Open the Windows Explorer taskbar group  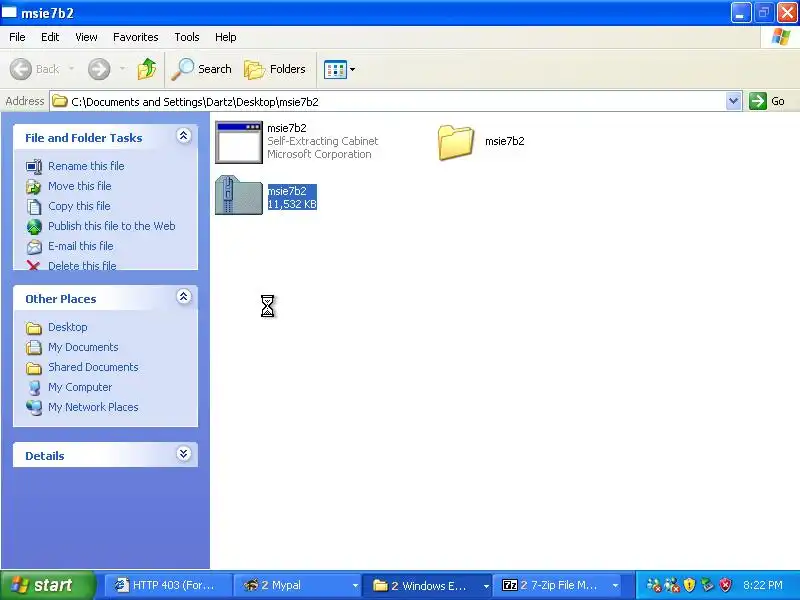427,585
